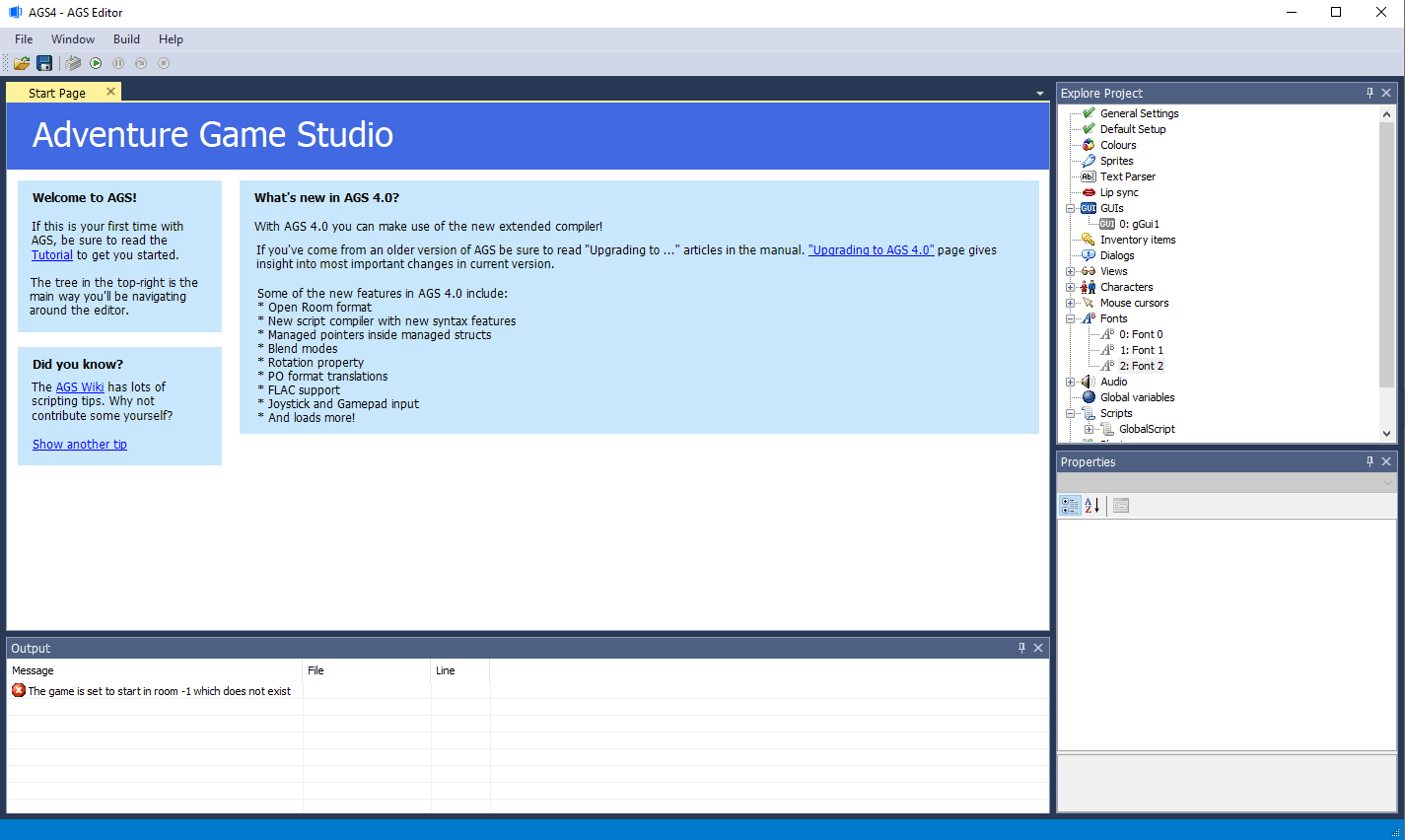Open the gGui1 GUI item
This screenshot has height=840, width=1405.
1139,224
